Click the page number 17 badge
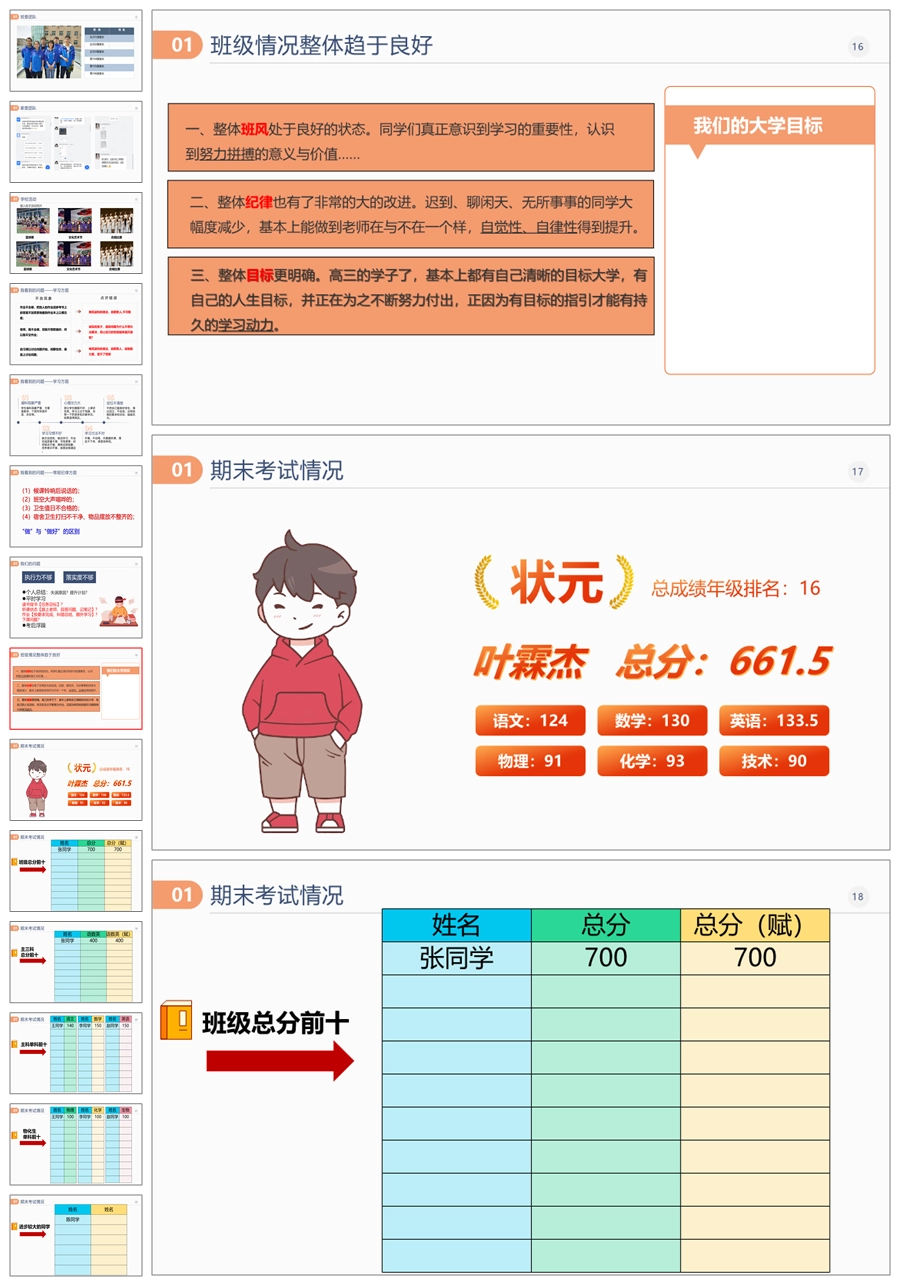The width and height of the screenshot is (900, 1286). tap(857, 472)
